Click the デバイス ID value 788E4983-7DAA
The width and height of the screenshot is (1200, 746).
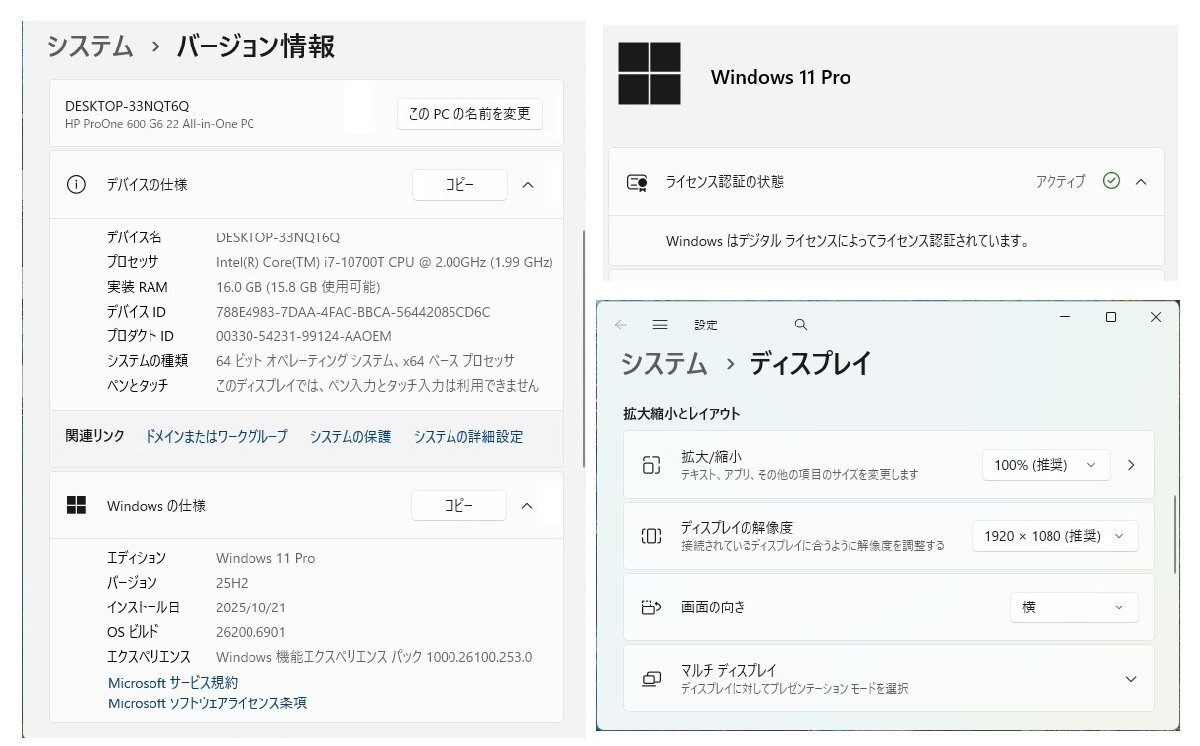(353, 312)
